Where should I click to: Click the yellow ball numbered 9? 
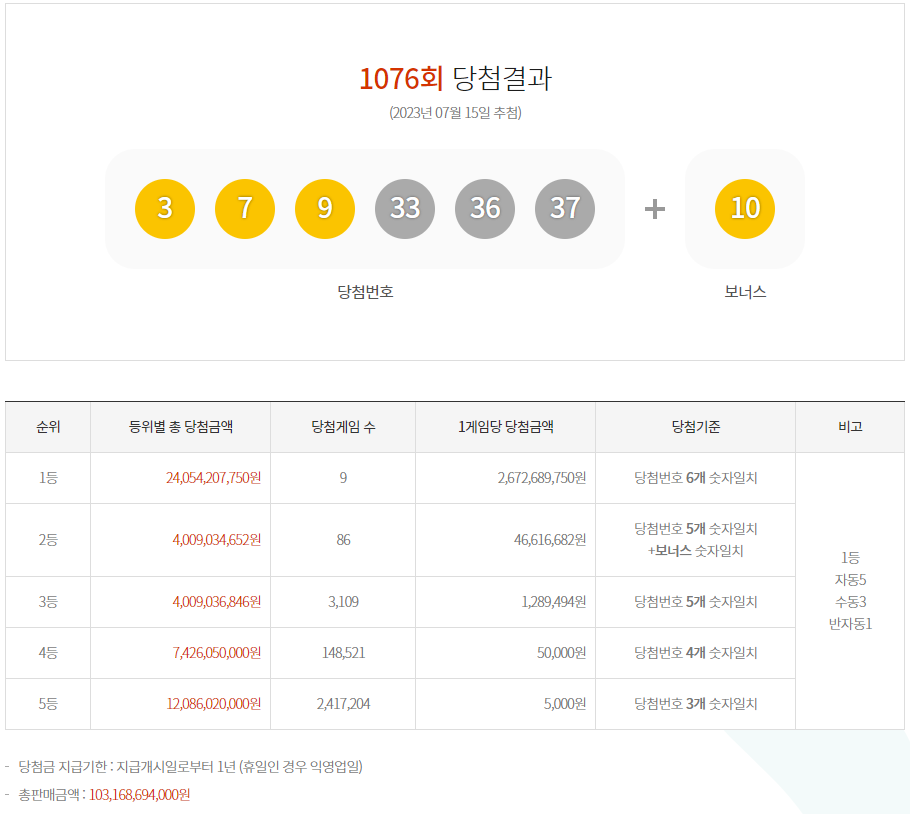click(325, 209)
